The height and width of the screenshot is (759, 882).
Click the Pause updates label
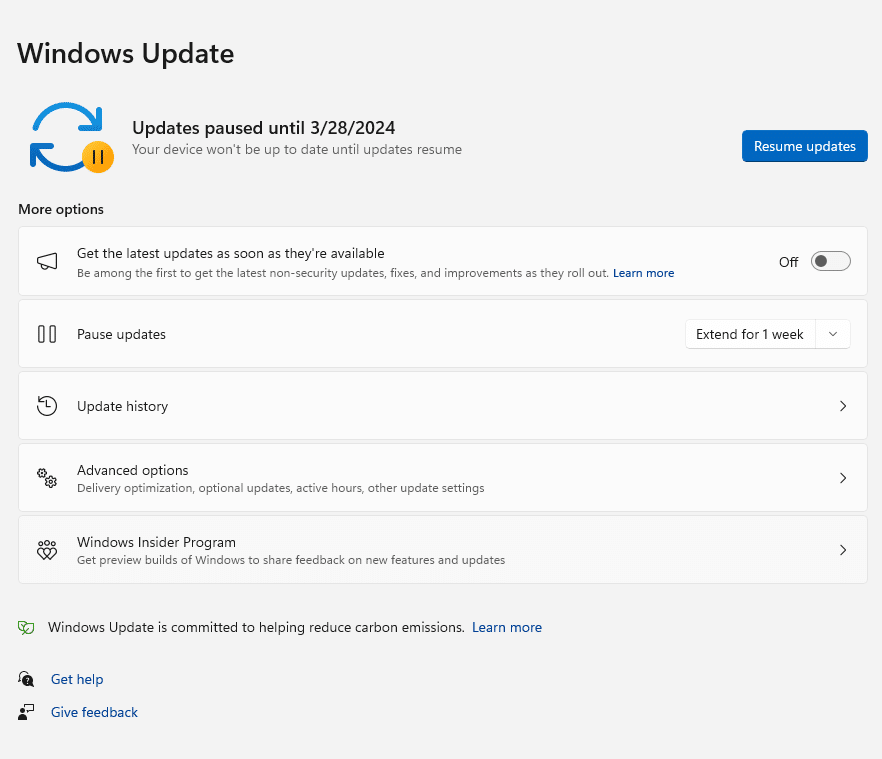(122, 334)
